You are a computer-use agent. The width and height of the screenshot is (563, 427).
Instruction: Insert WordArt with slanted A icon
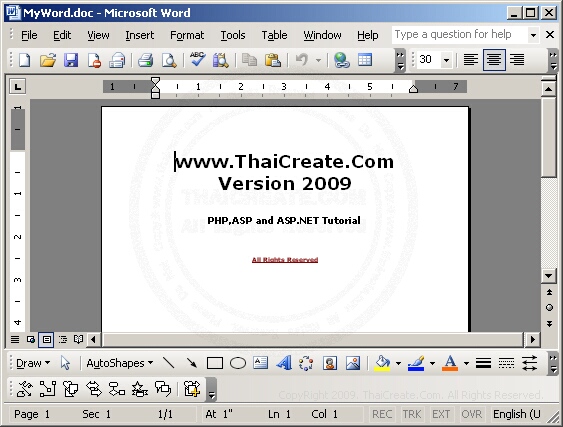click(x=284, y=363)
